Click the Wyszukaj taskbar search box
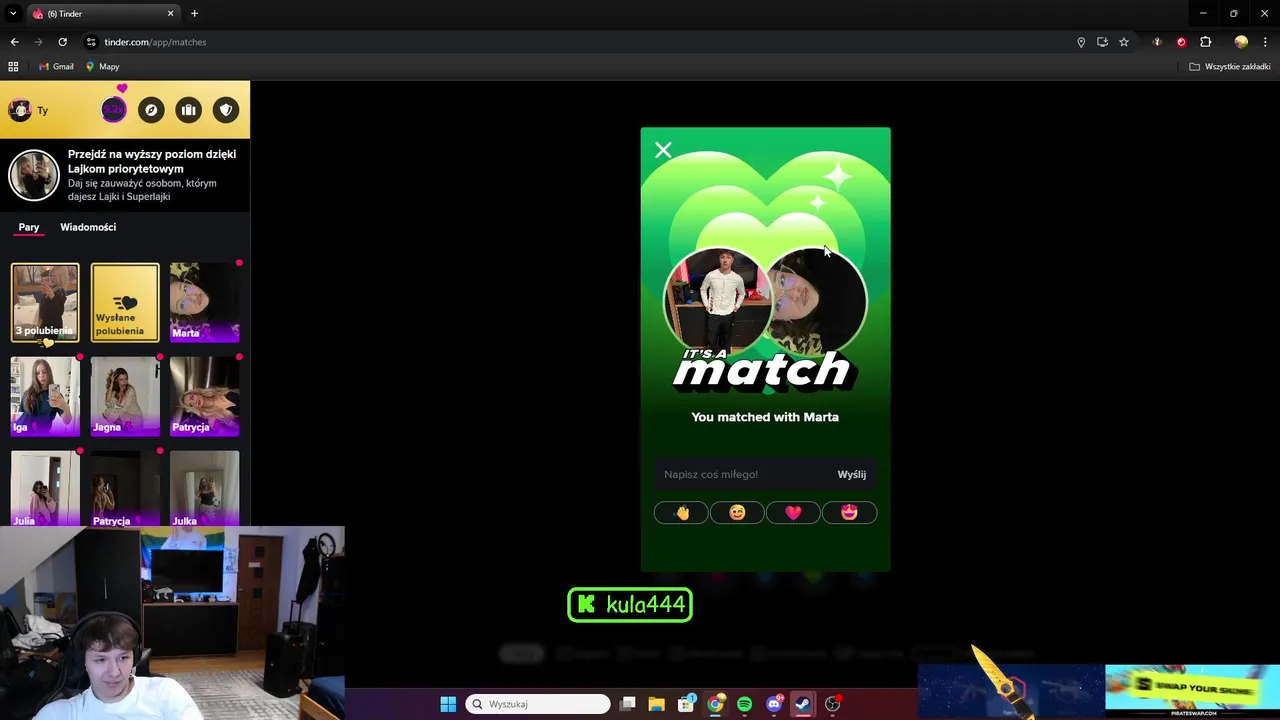Viewport: 1280px width, 720px height. (x=538, y=704)
